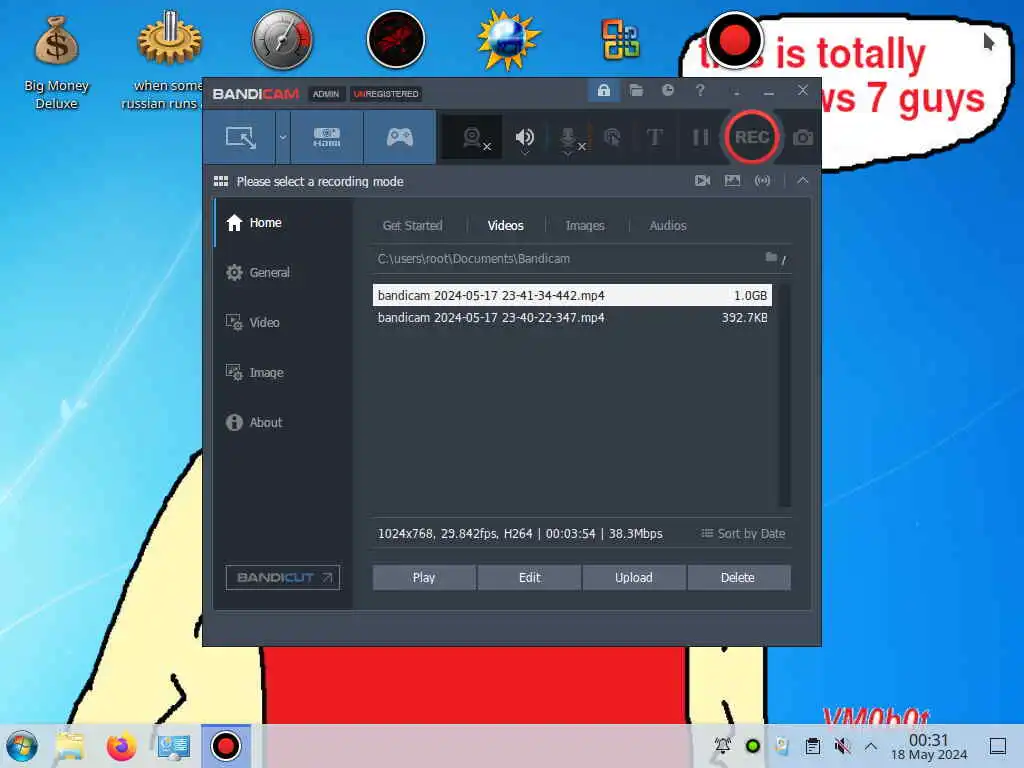Open the computer settings taskbar icon
This screenshot has width=1024, height=768.
pyautogui.click(x=174, y=746)
